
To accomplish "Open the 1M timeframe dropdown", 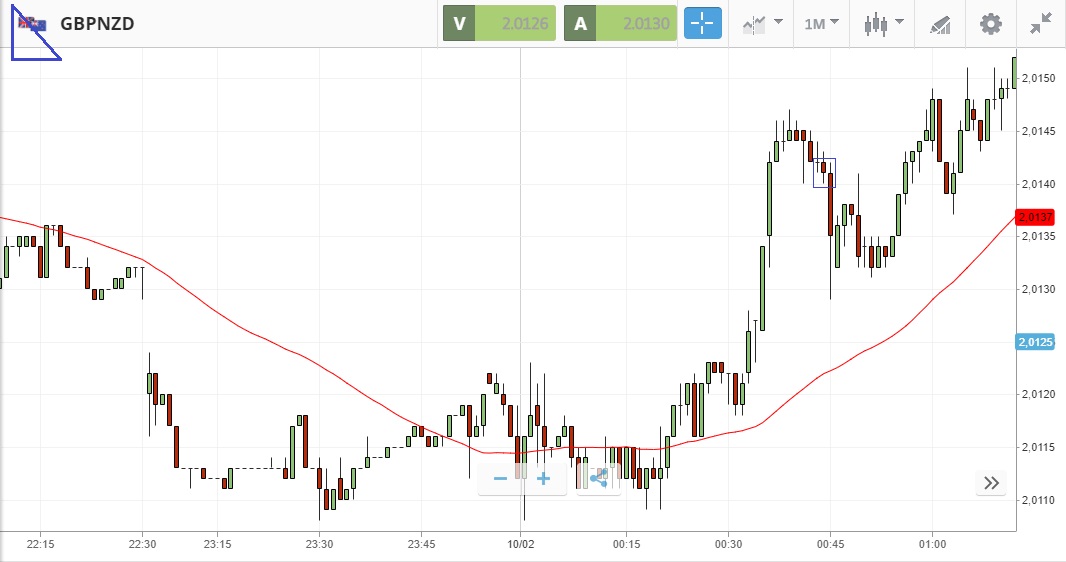I will [821, 24].
